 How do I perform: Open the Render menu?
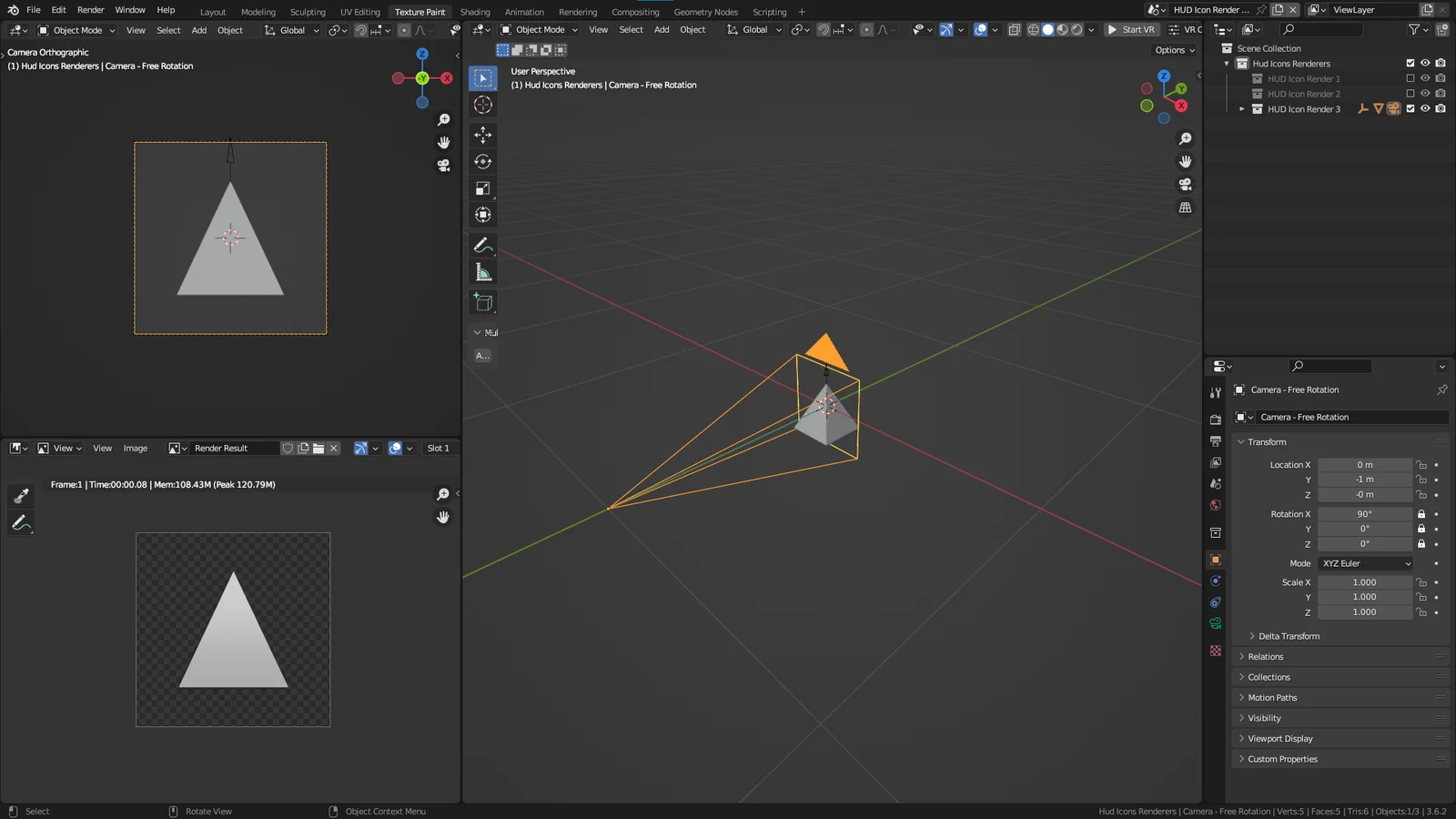(90, 10)
